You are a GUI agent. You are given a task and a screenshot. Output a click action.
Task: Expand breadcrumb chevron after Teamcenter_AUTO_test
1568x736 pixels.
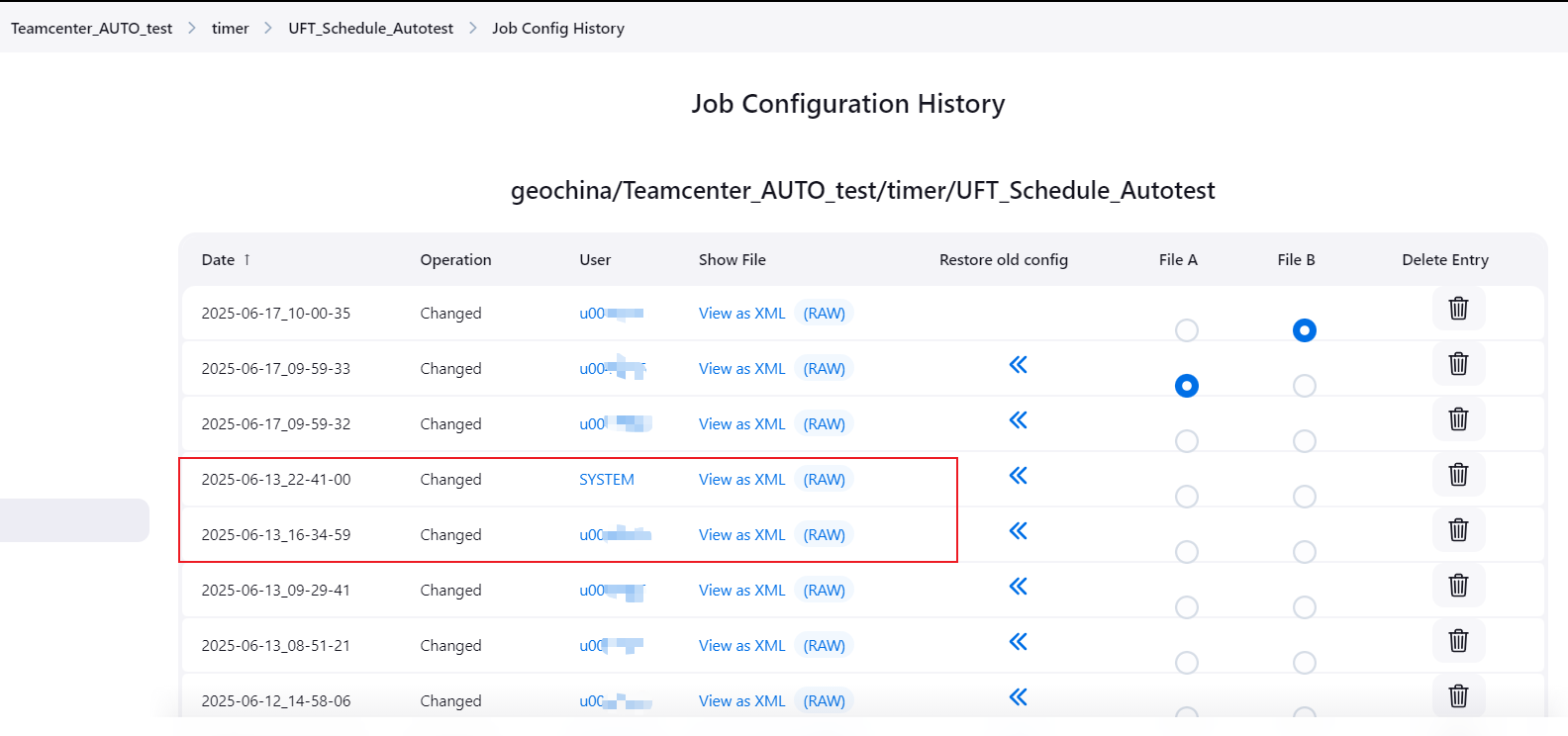(x=192, y=29)
